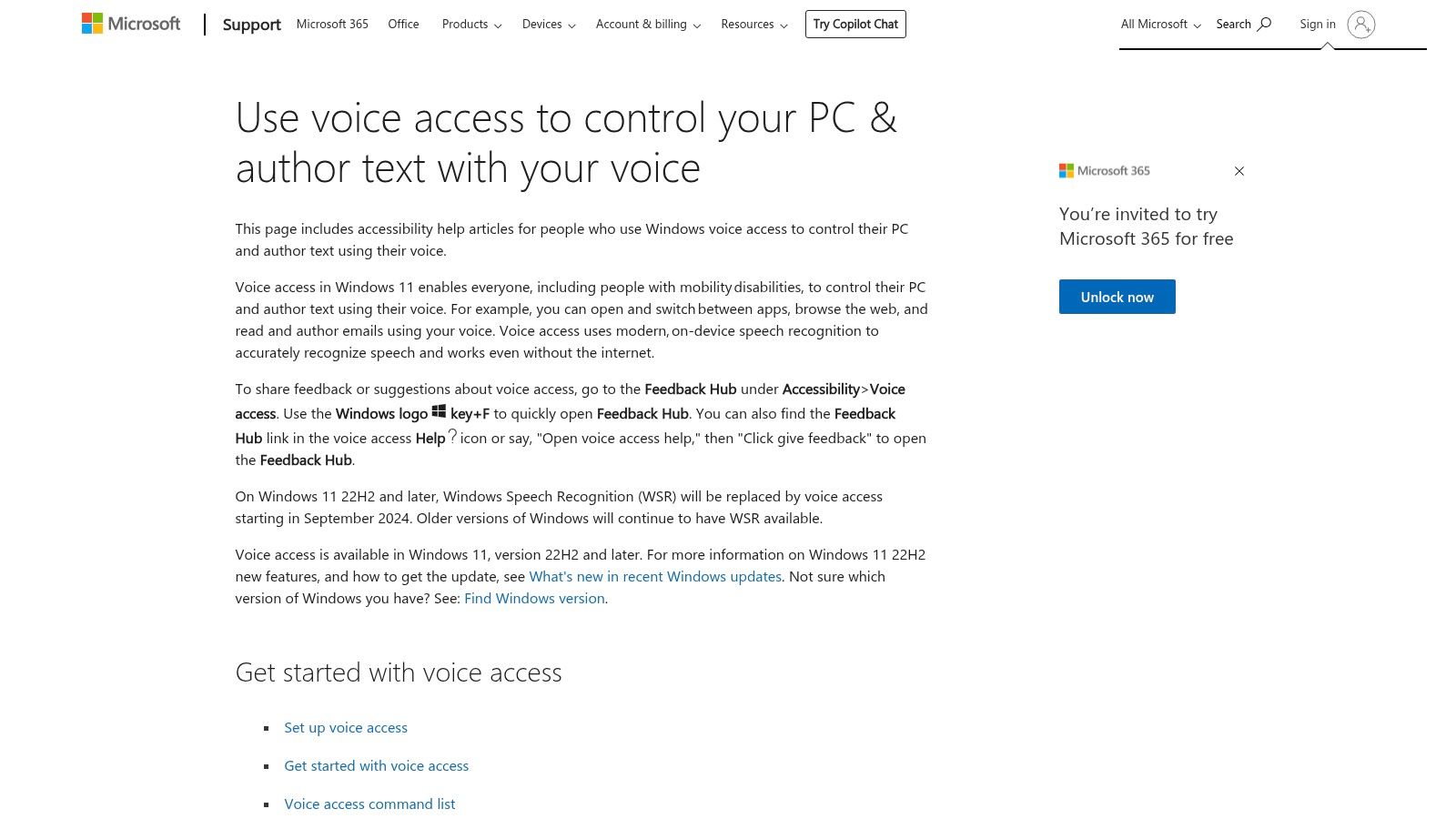Open the Resources dropdown
1456x819 pixels.
(753, 25)
